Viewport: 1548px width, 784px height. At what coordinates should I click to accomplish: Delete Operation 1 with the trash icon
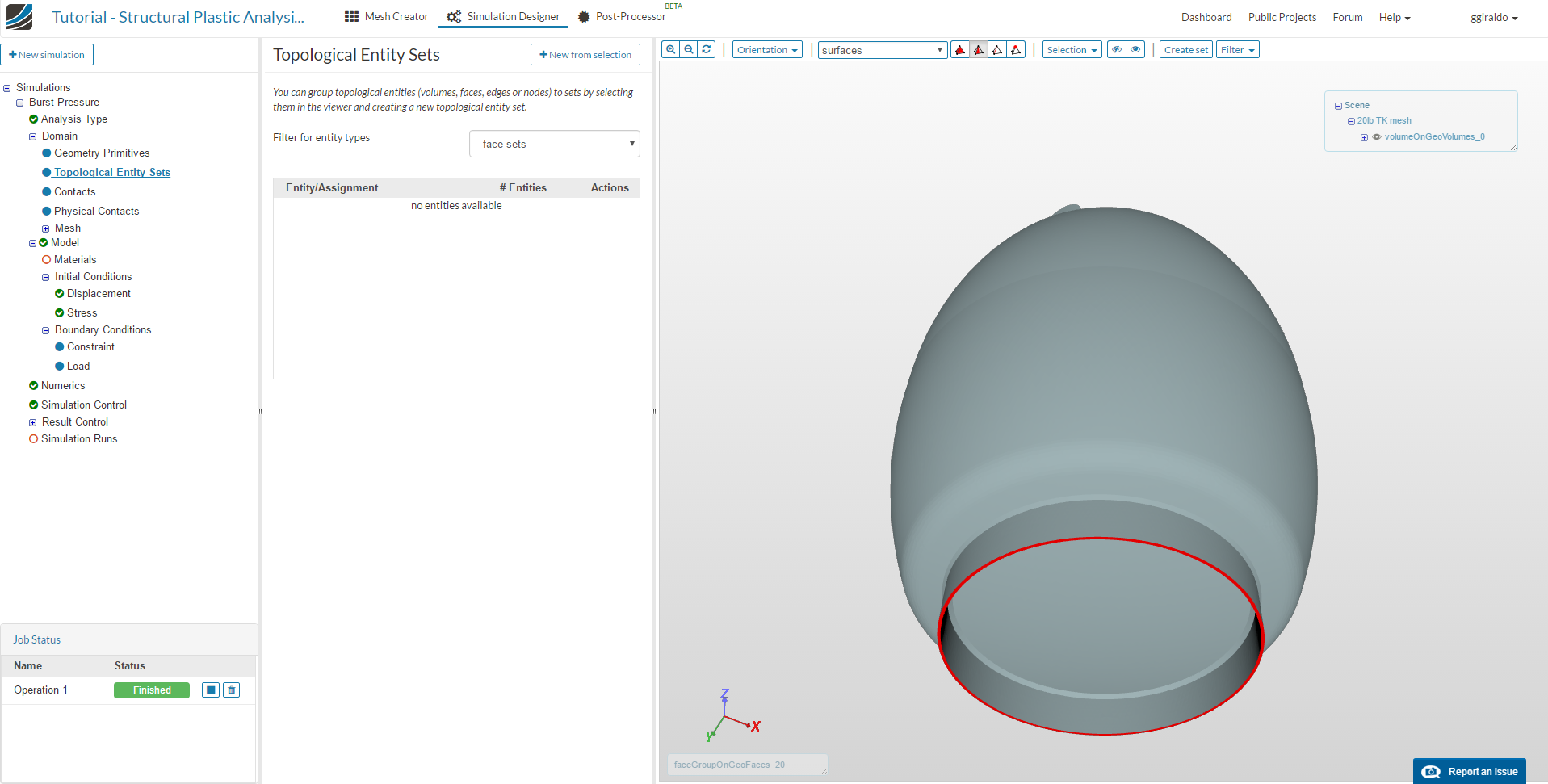point(232,690)
